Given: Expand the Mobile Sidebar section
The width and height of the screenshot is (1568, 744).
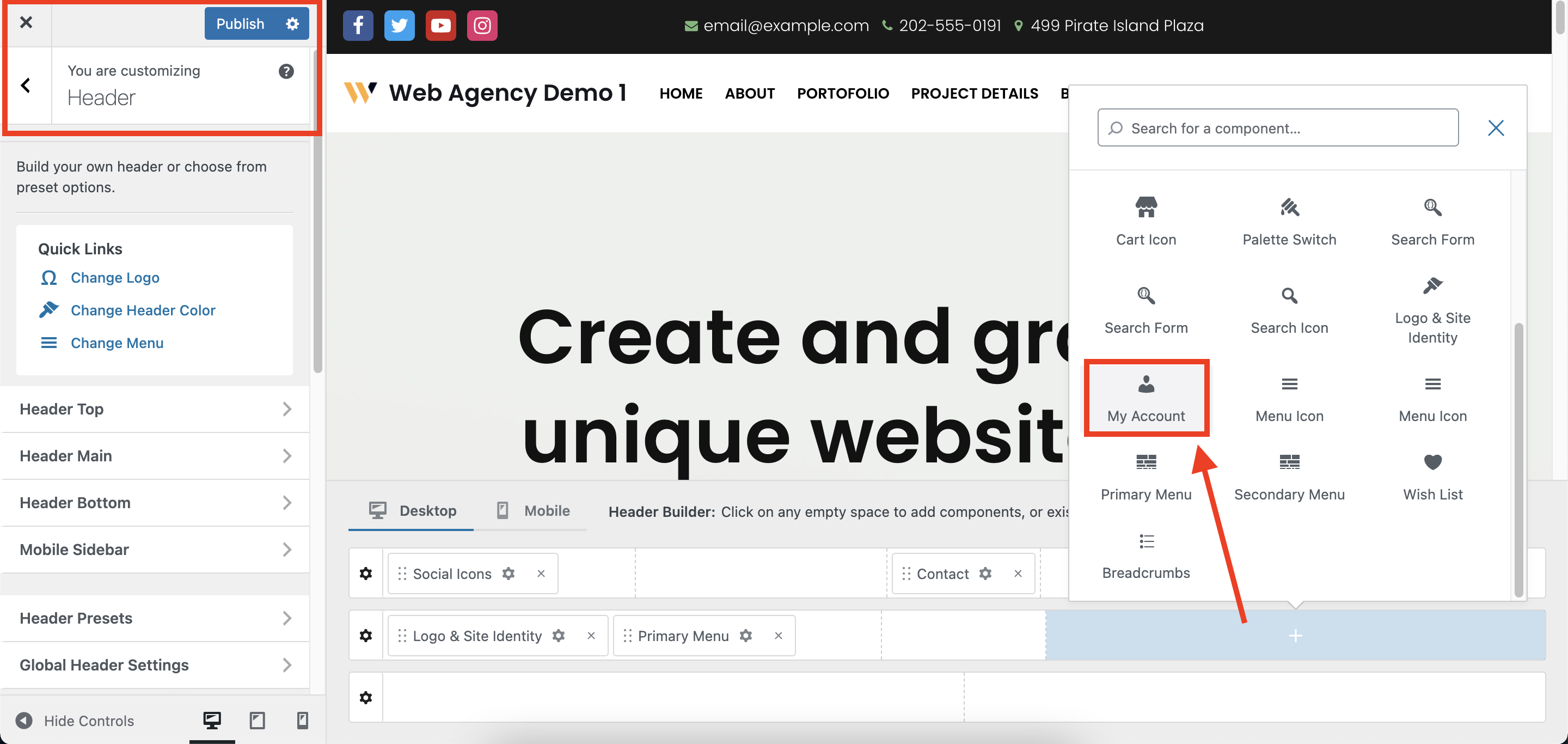Looking at the screenshot, I should [155, 550].
